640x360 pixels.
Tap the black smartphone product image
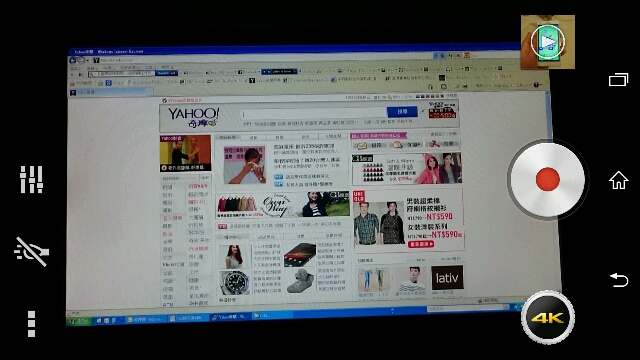299,254
